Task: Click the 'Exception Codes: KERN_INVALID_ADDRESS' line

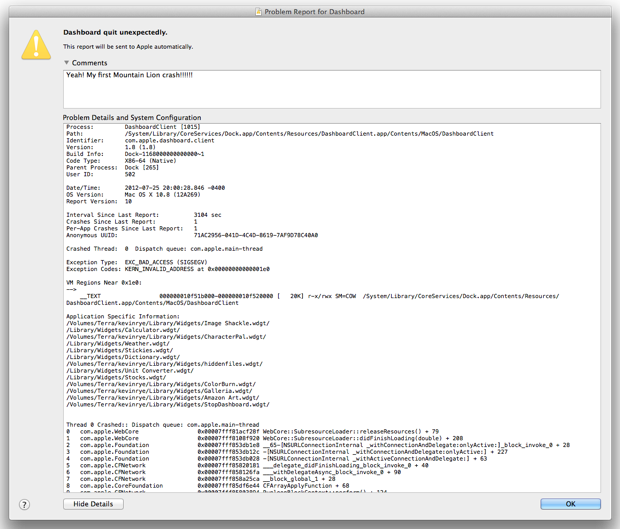Action: (x=168, y=269)
